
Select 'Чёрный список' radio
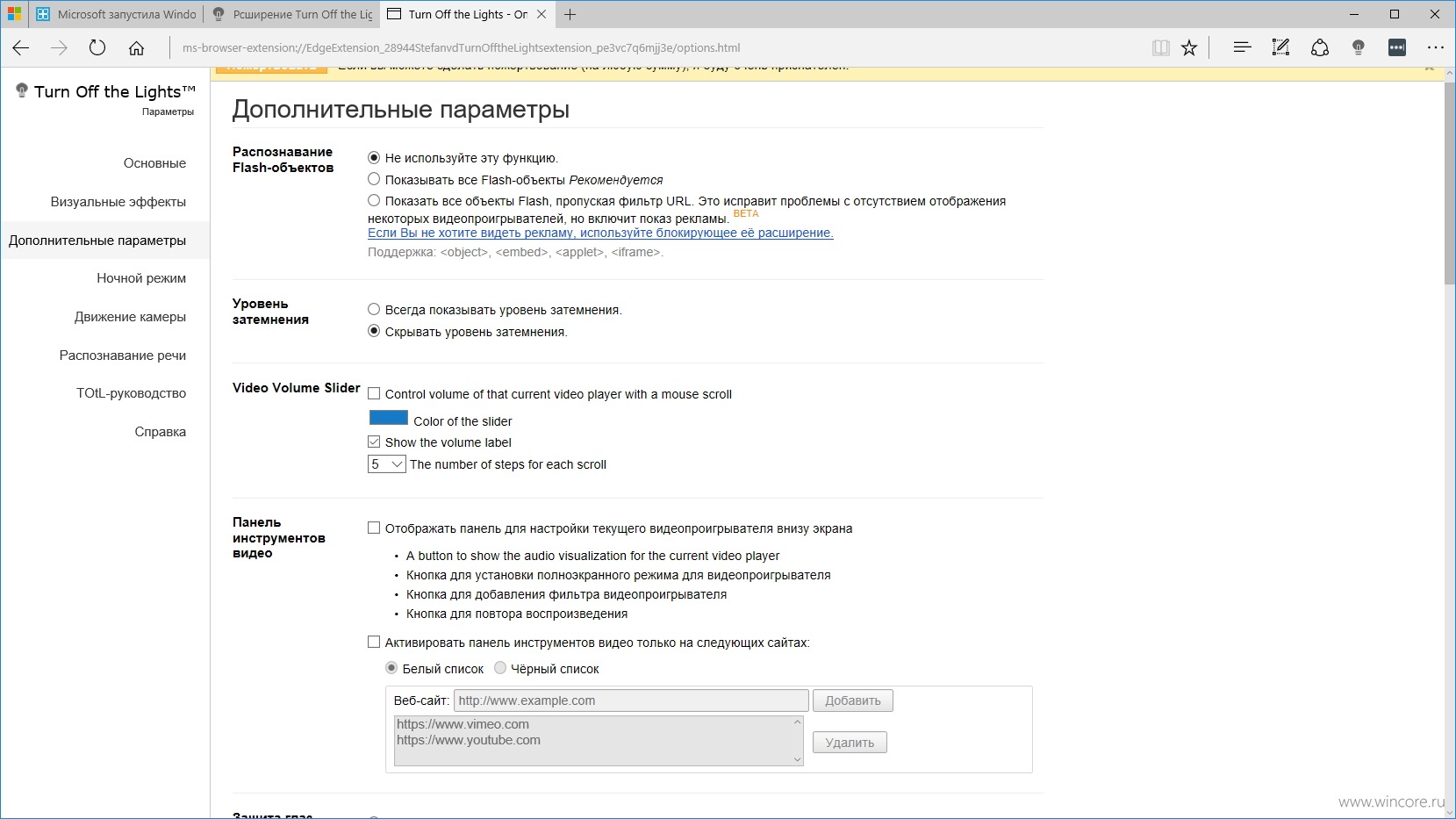click(500, 668)
